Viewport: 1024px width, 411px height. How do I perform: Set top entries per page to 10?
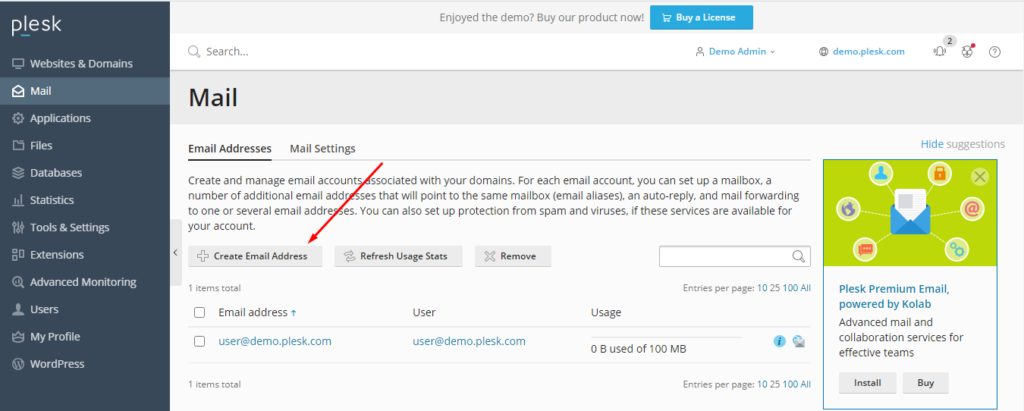[762, 288]
